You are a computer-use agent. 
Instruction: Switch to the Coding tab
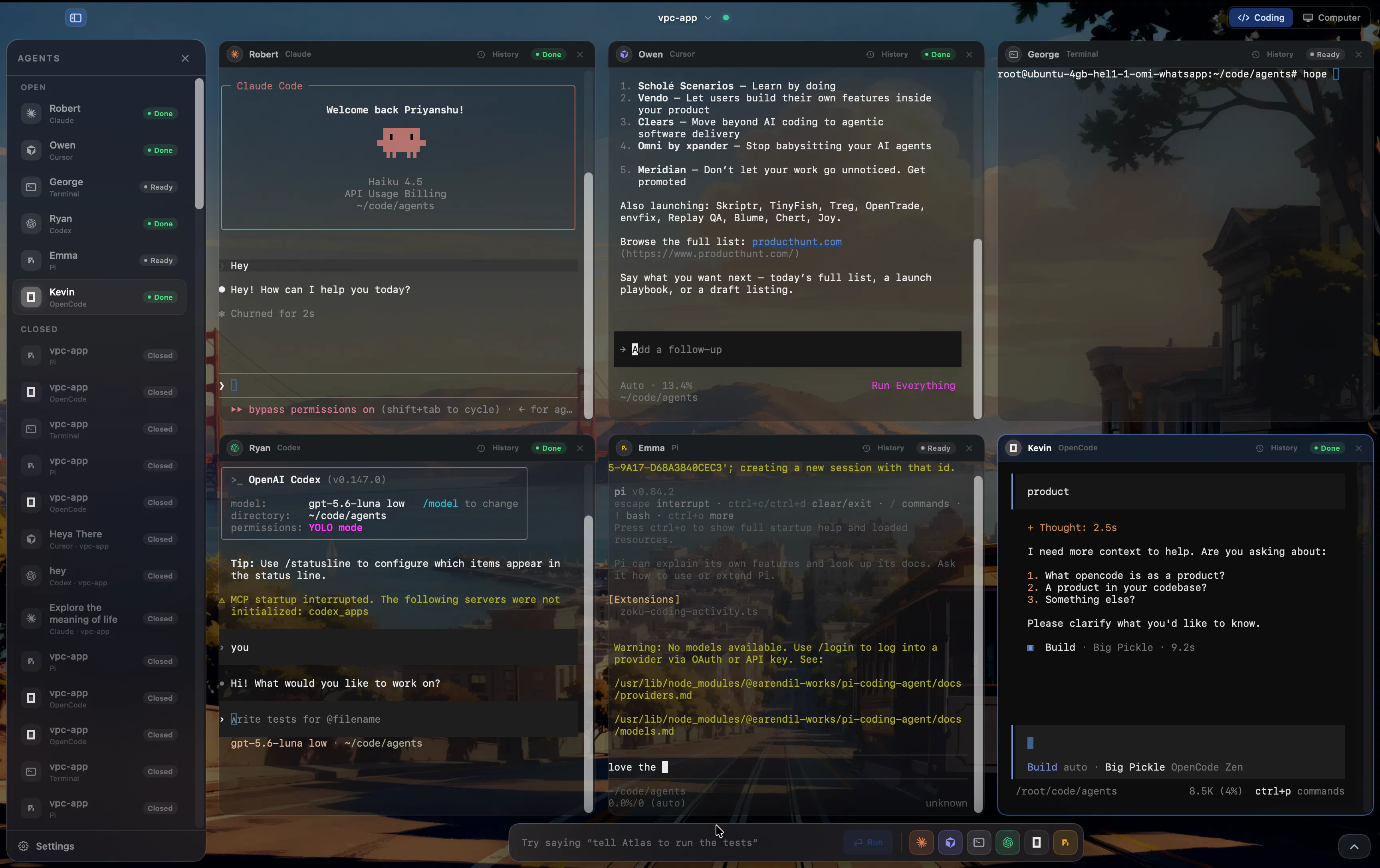(1261, 18)
